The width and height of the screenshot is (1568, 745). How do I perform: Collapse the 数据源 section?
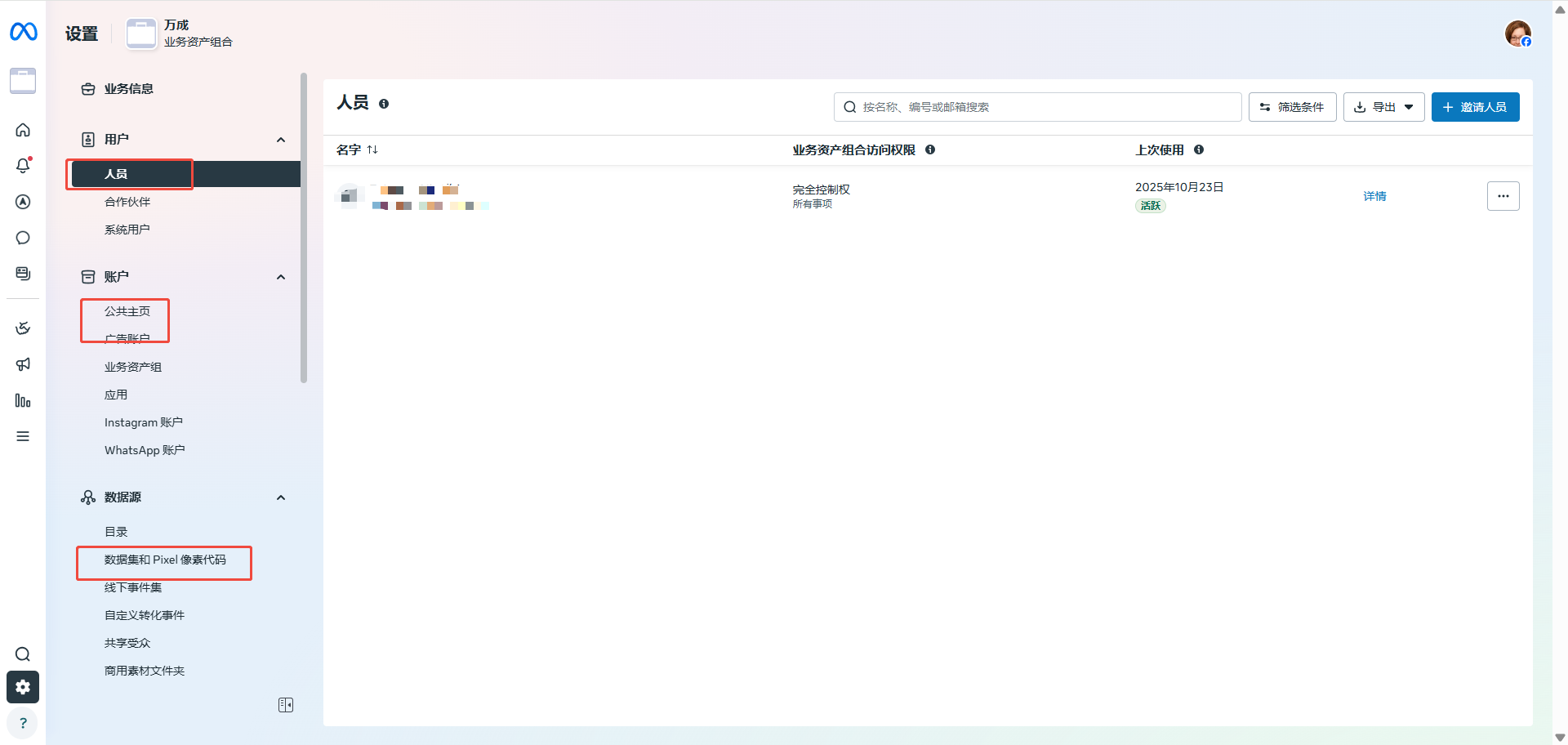pos(281,497)
